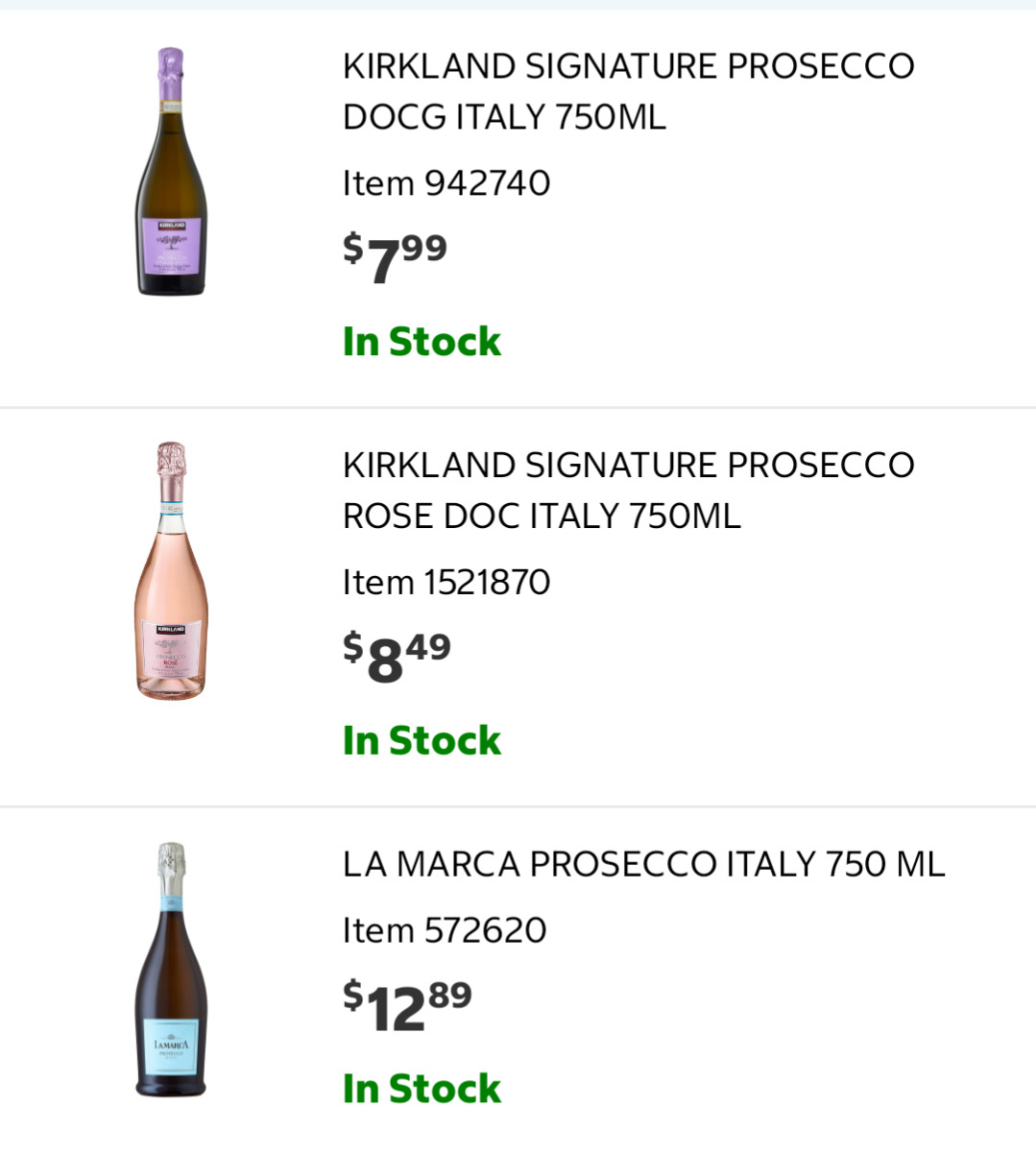The height and width of the screenshot is (1153, 1036).
Task: Tap the purple label on the DOCG bottle
Action: (x=171, y=245)
